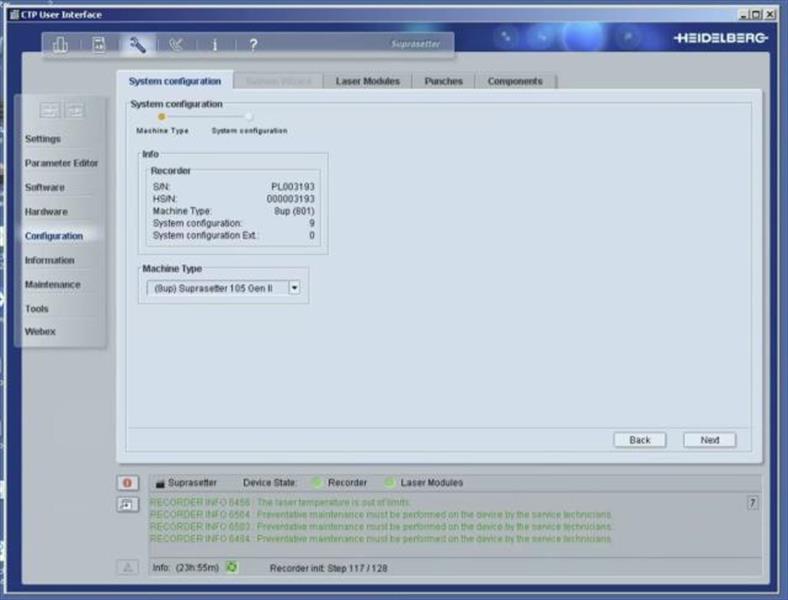The width and height of the screenshot is (788, 600).
Task: Click the Next button
Action: point(710,440)
